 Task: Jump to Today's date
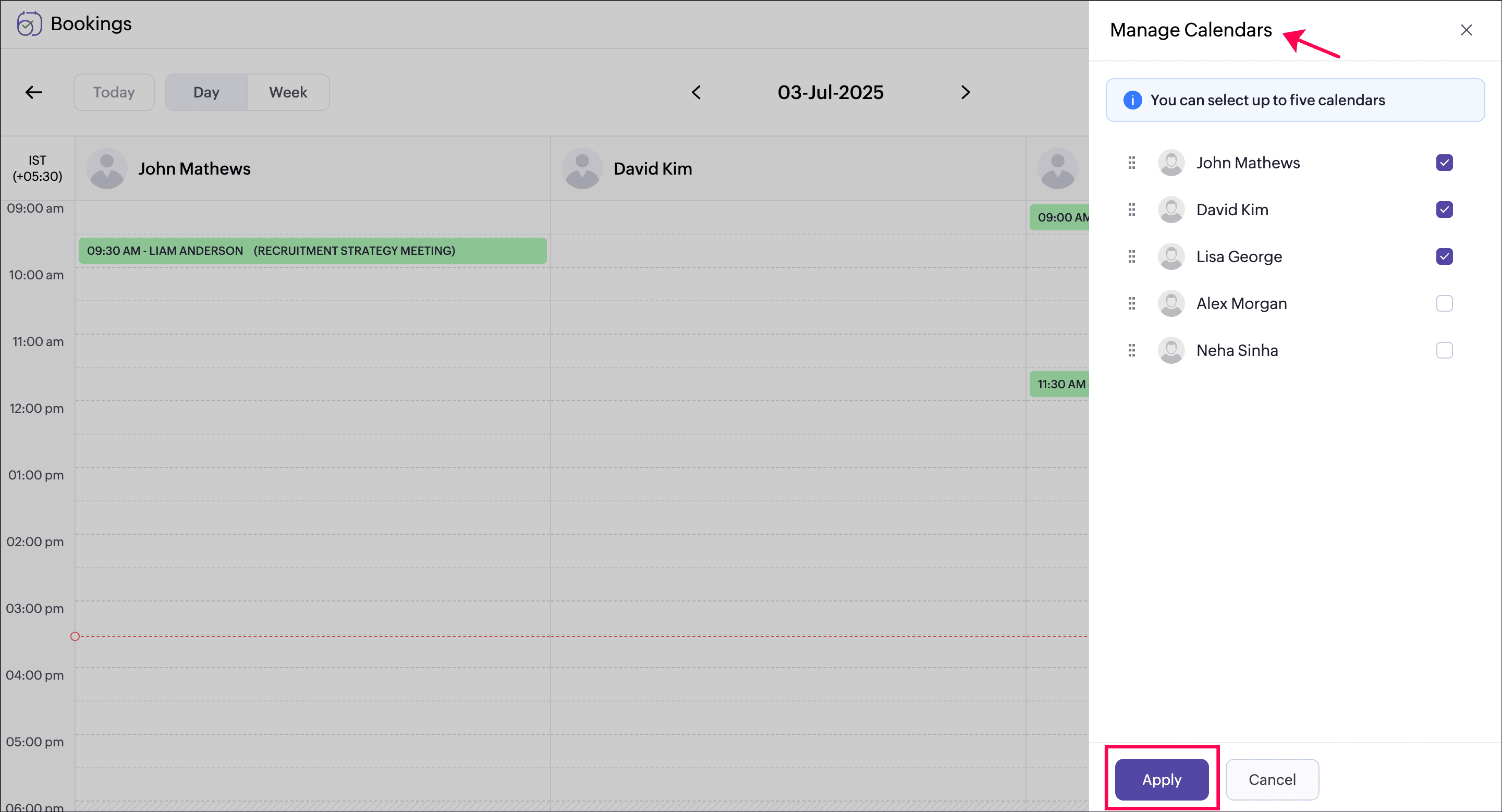click(114, 92)
